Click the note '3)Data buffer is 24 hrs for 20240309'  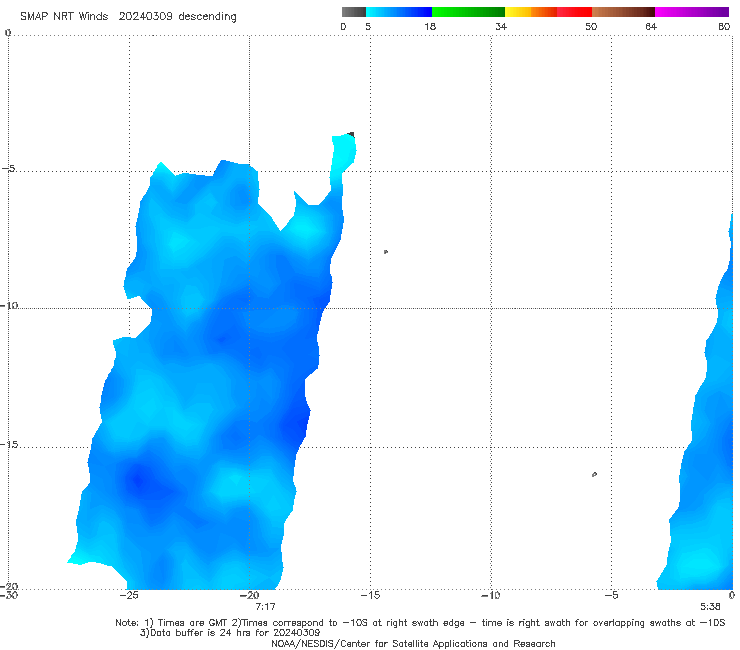pyautogui.click(x=230, y=633)
